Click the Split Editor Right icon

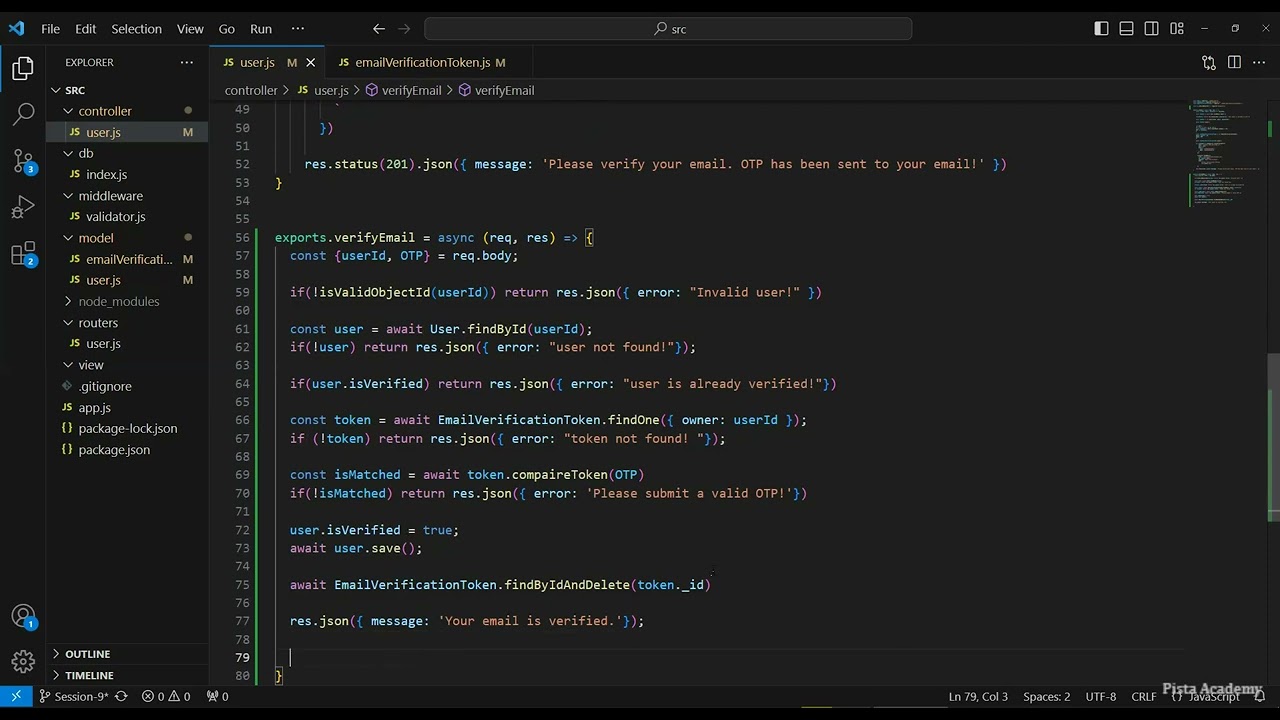(x=1234, y=62)
